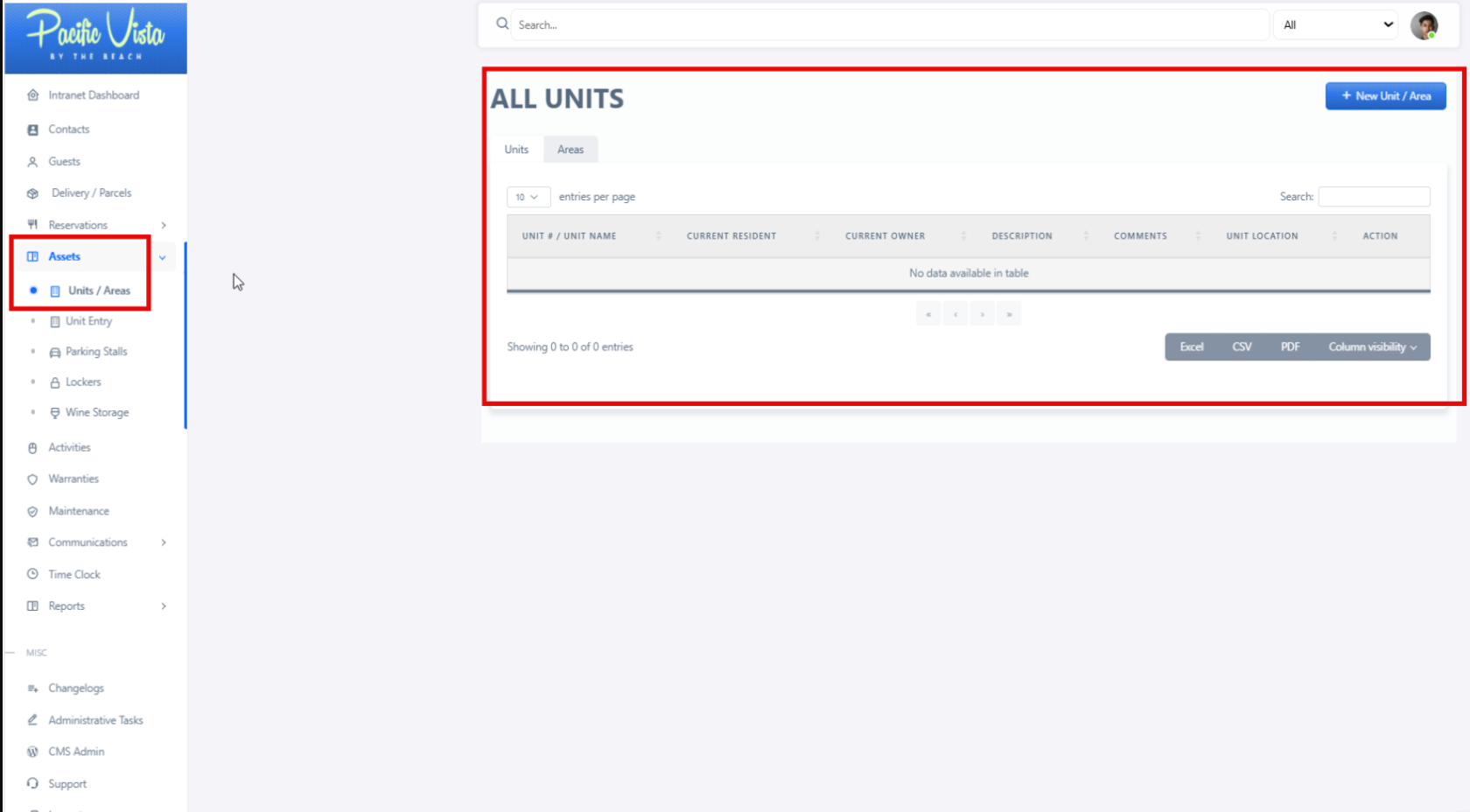The height and width of the screenshot is (812, 1470).
Task: Click the New Unit / Area button
Action: tap(1385, 96)
